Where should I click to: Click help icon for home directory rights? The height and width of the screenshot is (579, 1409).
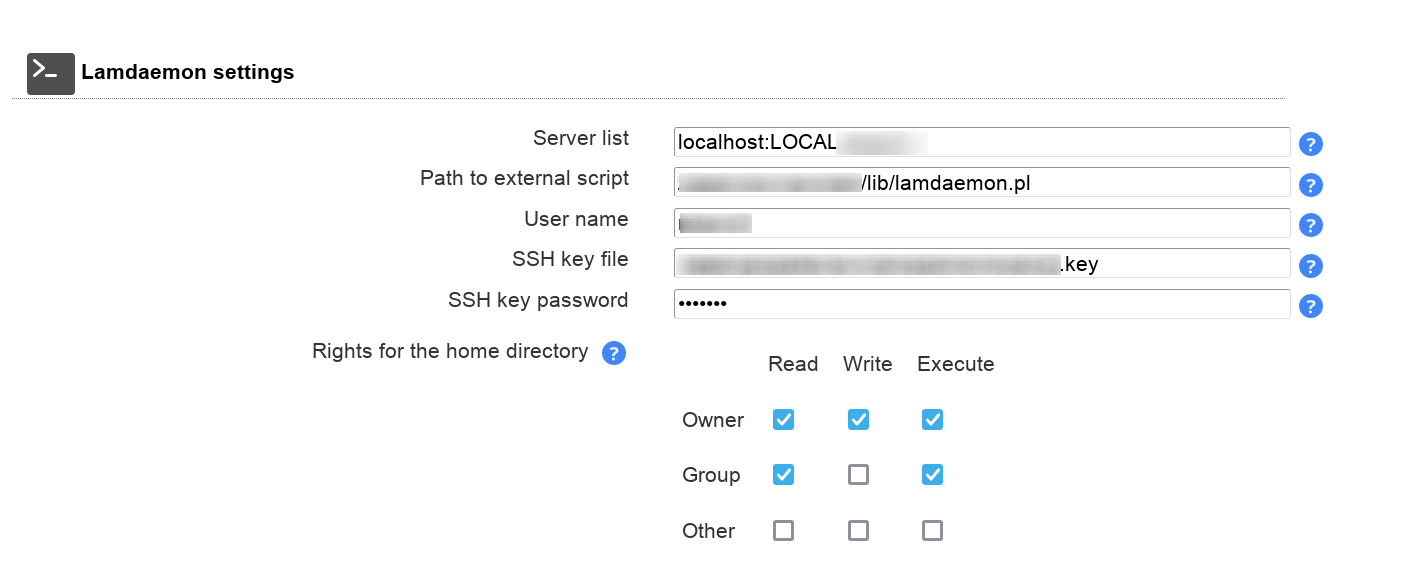click(x=614, y=353)
